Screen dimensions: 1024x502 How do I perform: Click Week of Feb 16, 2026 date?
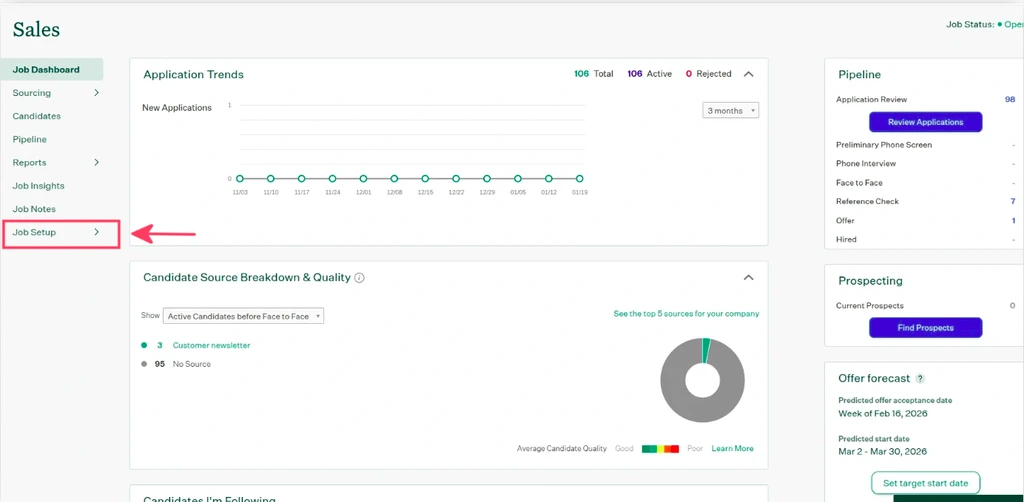[883, 413]
